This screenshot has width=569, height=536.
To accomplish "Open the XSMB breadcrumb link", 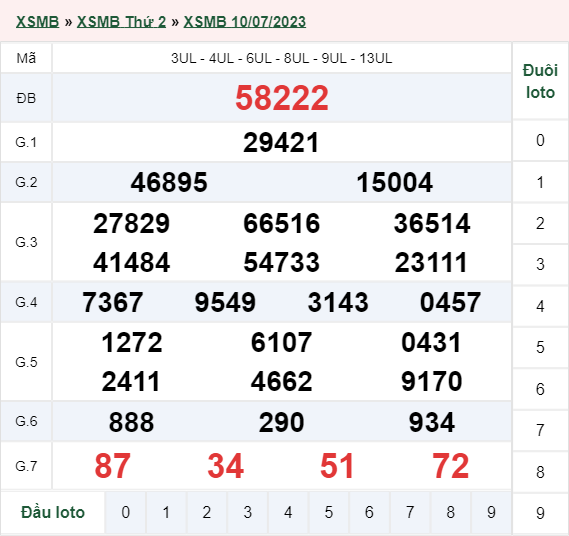I will [x=37, y=22].
